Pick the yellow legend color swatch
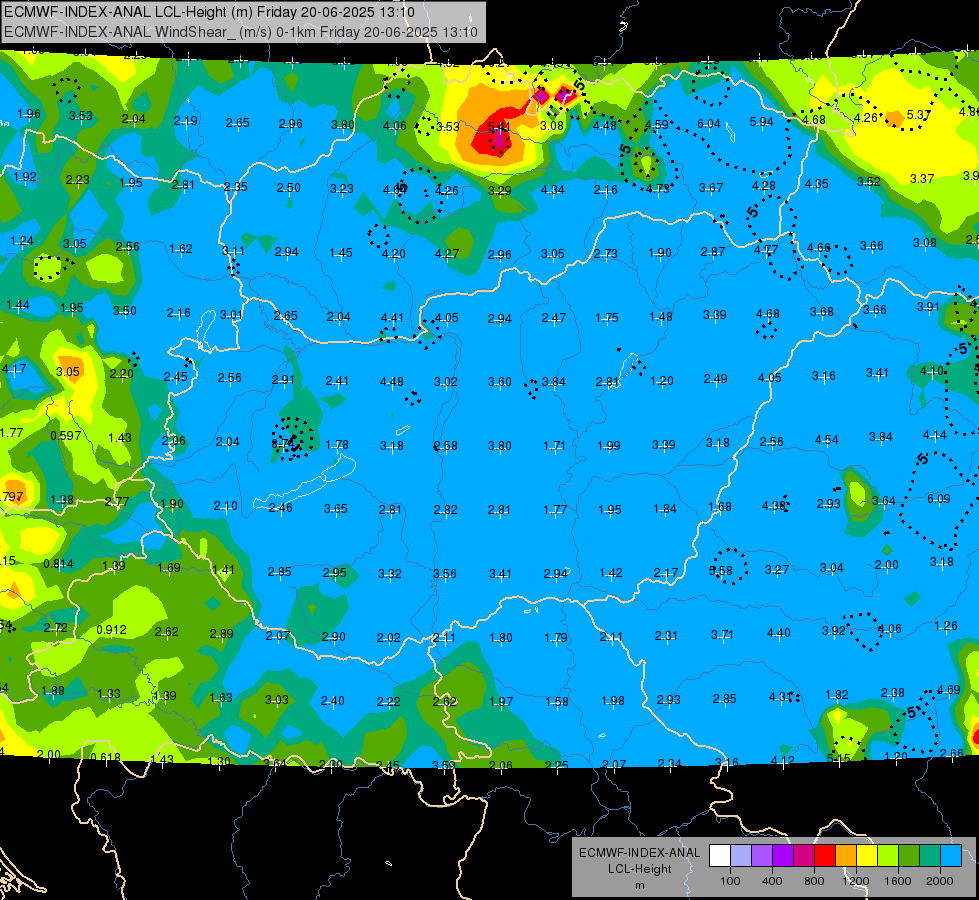Viewport: 979px width, 900px height. (867, 856)
